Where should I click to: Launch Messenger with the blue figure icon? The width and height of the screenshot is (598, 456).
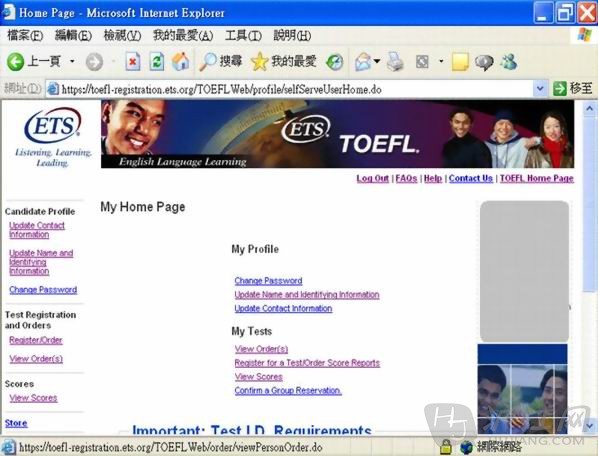click(x=509, y=62)
